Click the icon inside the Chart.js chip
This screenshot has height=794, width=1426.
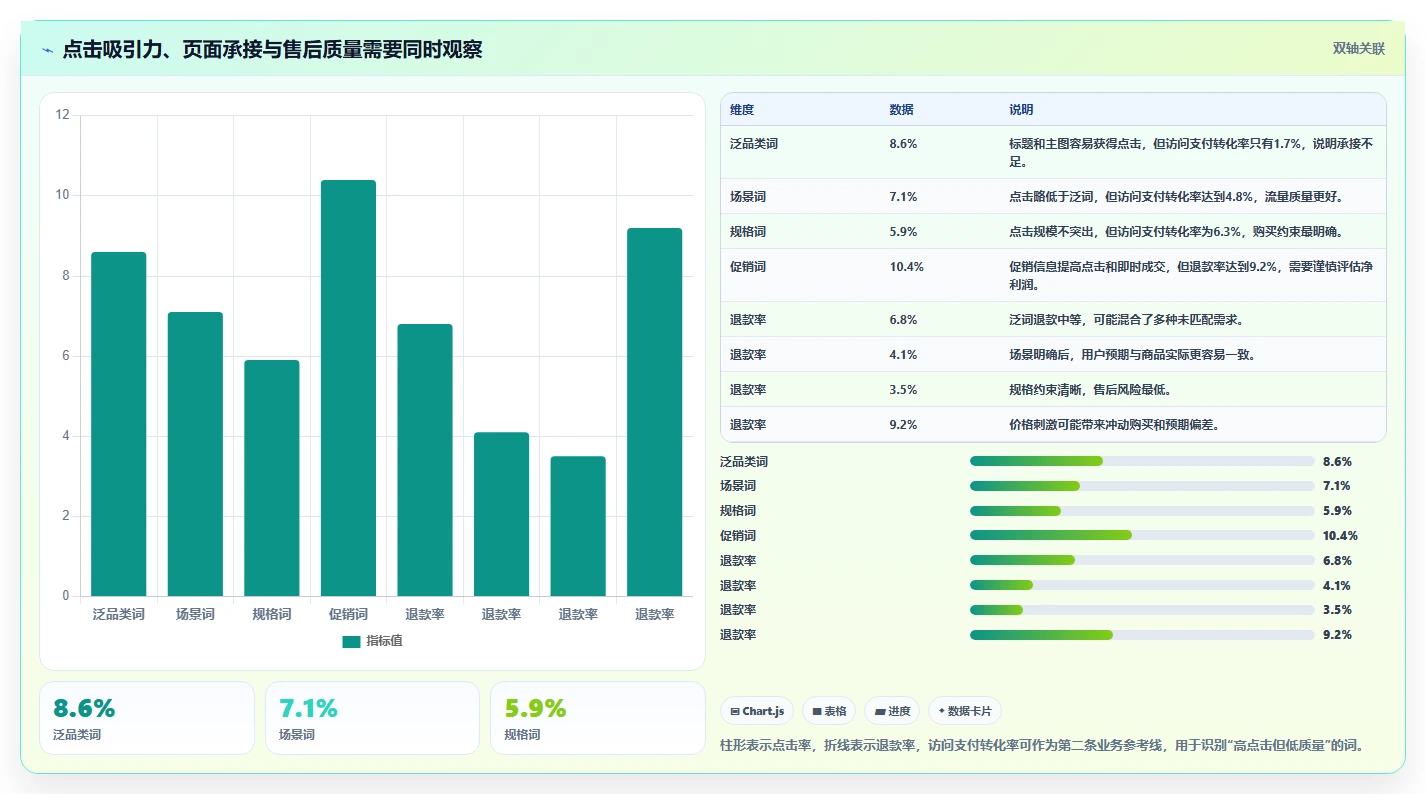click(x=735, y=712)
